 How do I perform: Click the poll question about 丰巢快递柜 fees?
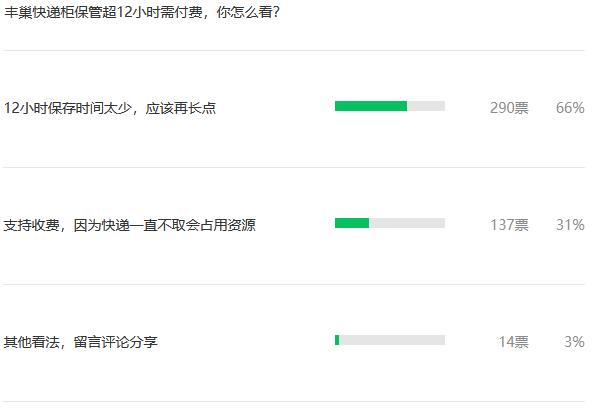(141, 14)
